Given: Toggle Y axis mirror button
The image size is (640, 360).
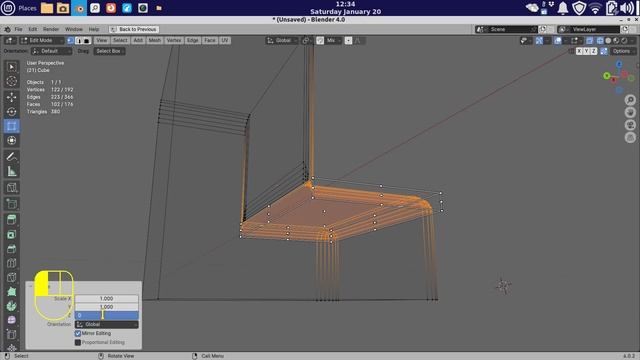Looking at the screenshot, I should [586, 51].
